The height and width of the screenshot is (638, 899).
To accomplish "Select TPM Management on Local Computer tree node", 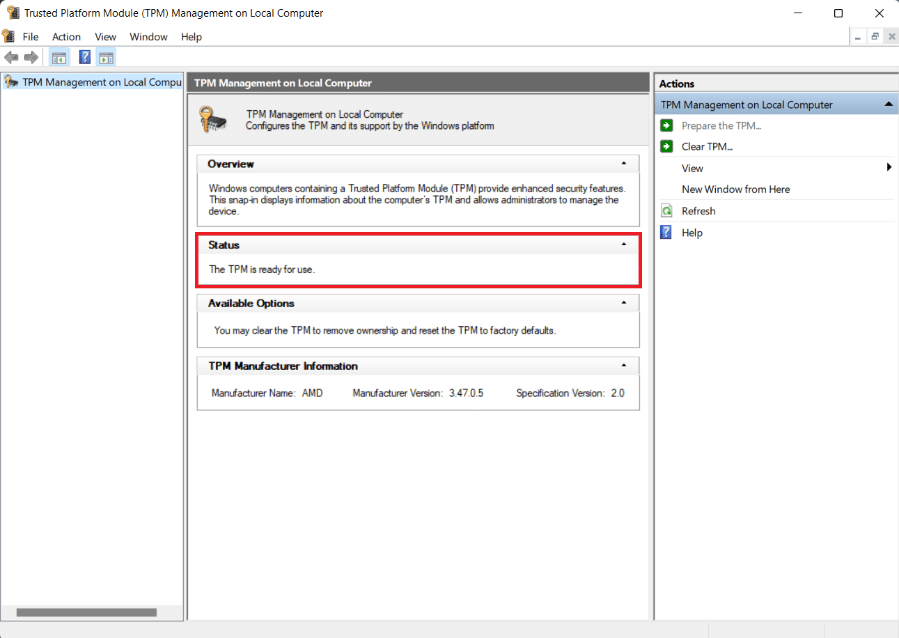I will point(100,82).
